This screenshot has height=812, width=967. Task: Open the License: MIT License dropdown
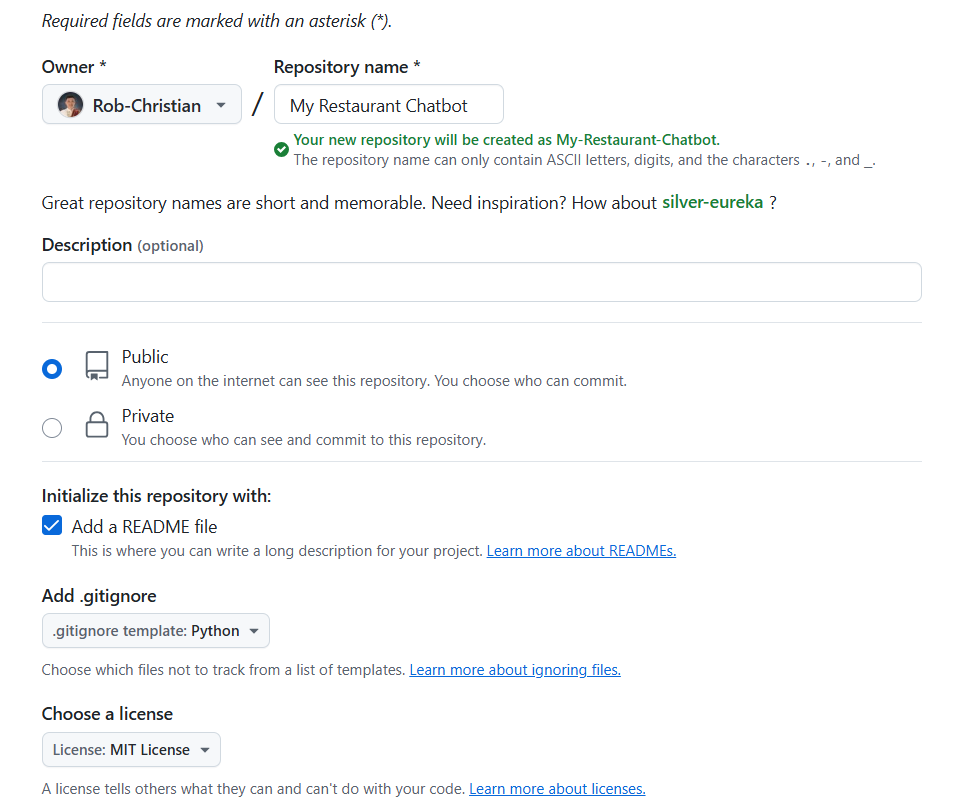click(130, 749)
